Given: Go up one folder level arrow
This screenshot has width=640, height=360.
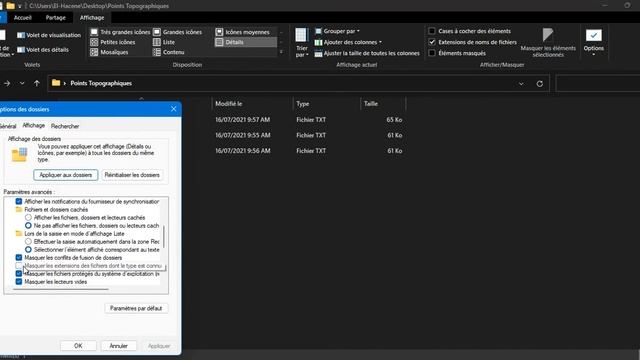Looking at the screenshot, I should click(37, 83).
